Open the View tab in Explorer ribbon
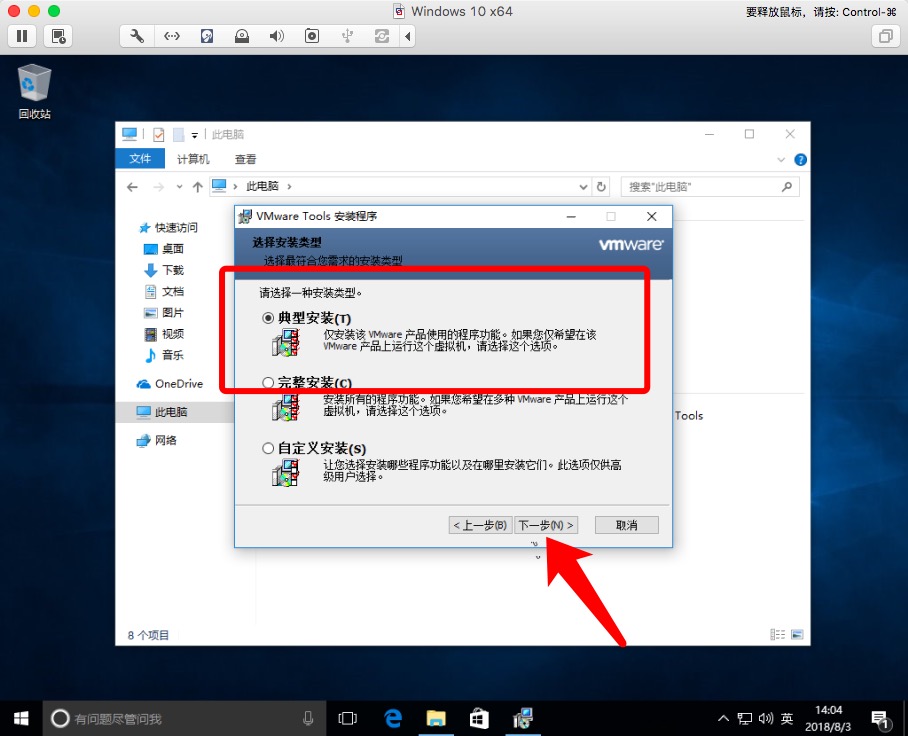Screen dimensions: 908x736 tap(245, 159)
